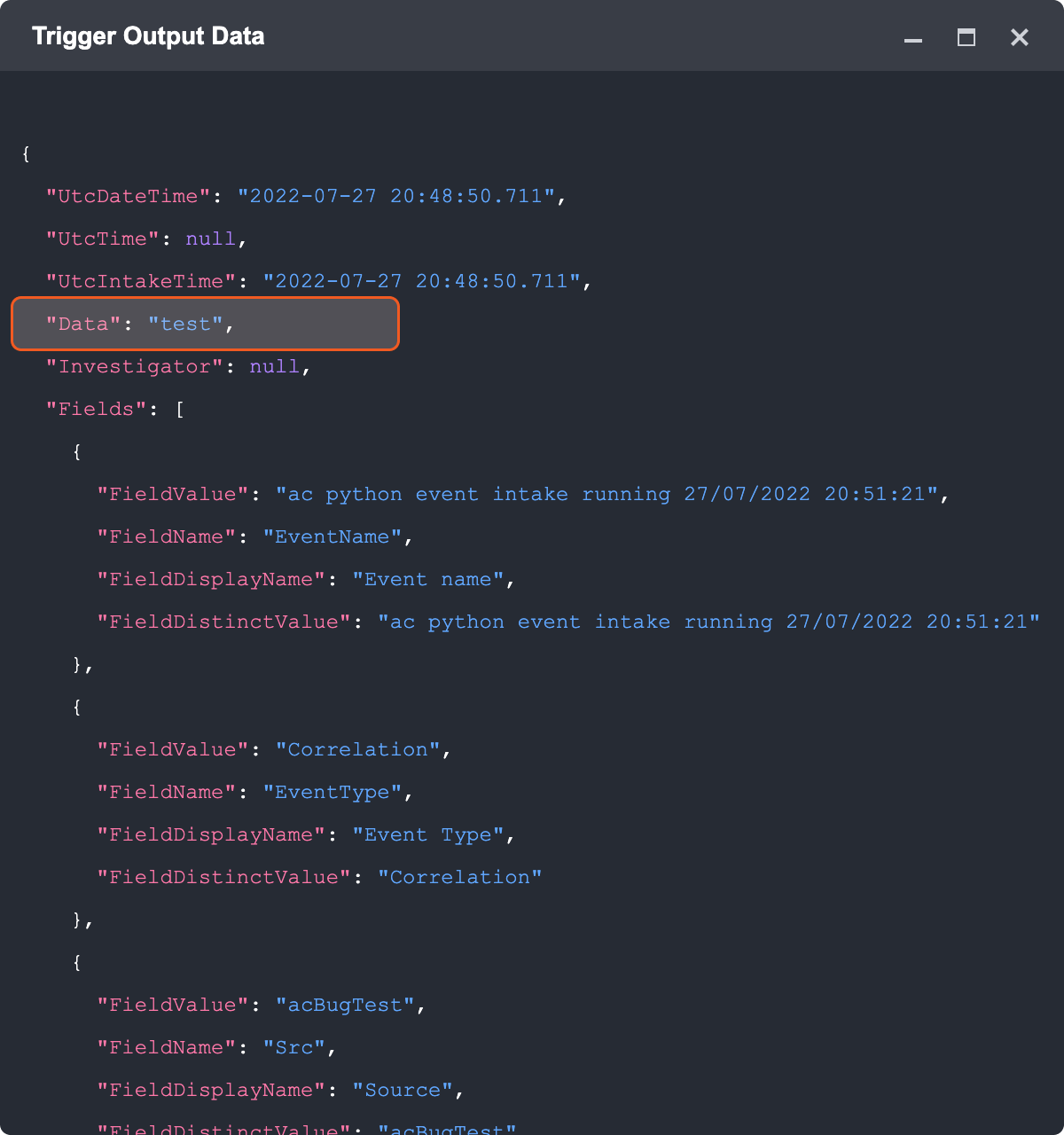Image resolution: width=1064 pixels, height=1135 pixels.
Task: Click the highlighted "Data" key
Action: click(x=83, y=324)
